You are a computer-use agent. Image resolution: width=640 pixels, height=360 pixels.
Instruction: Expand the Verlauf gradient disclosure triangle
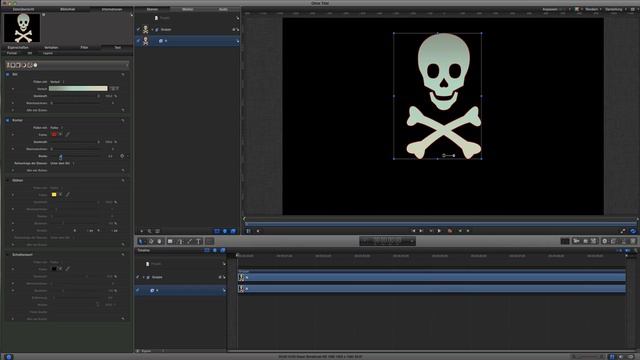click(13, 89)
